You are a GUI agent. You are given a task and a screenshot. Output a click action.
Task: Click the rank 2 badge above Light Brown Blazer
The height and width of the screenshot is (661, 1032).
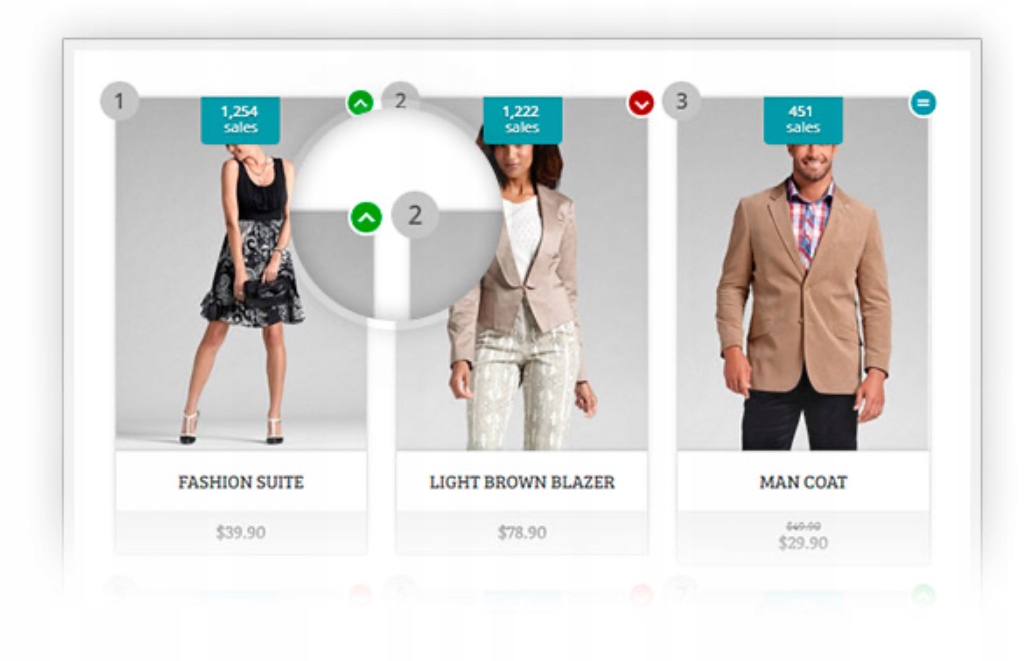(x=400, y=100)
